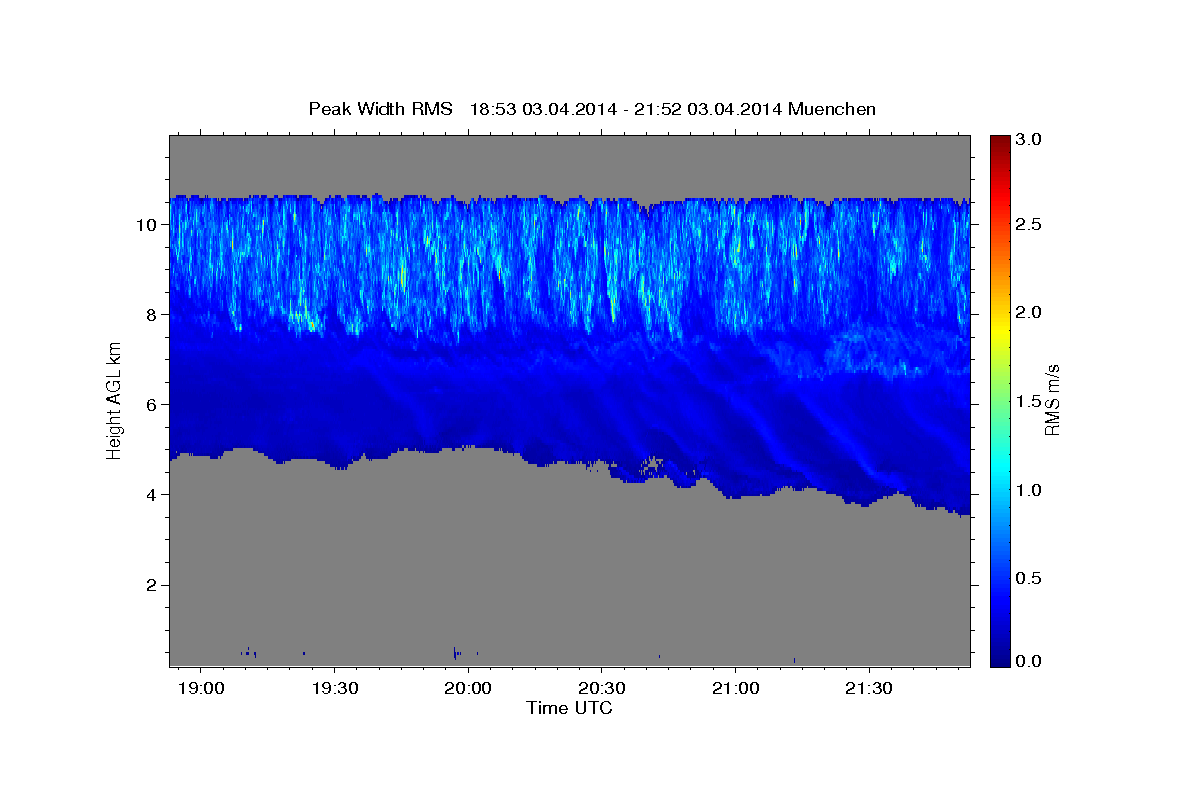Click the colorbar value 1.0

1028,490
